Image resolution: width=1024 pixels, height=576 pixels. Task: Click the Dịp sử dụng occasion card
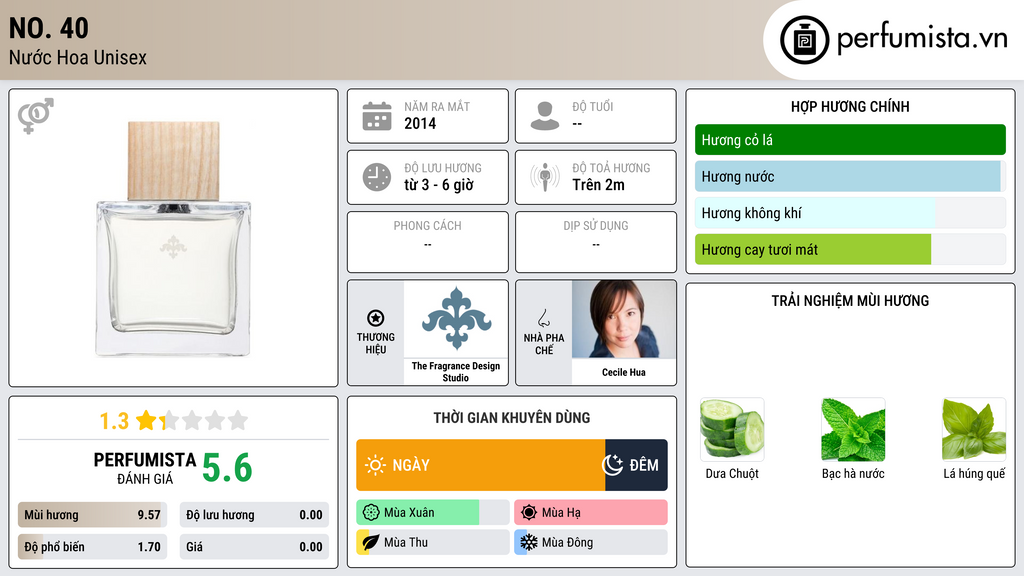pyautogui.click(x=596, y=242)
